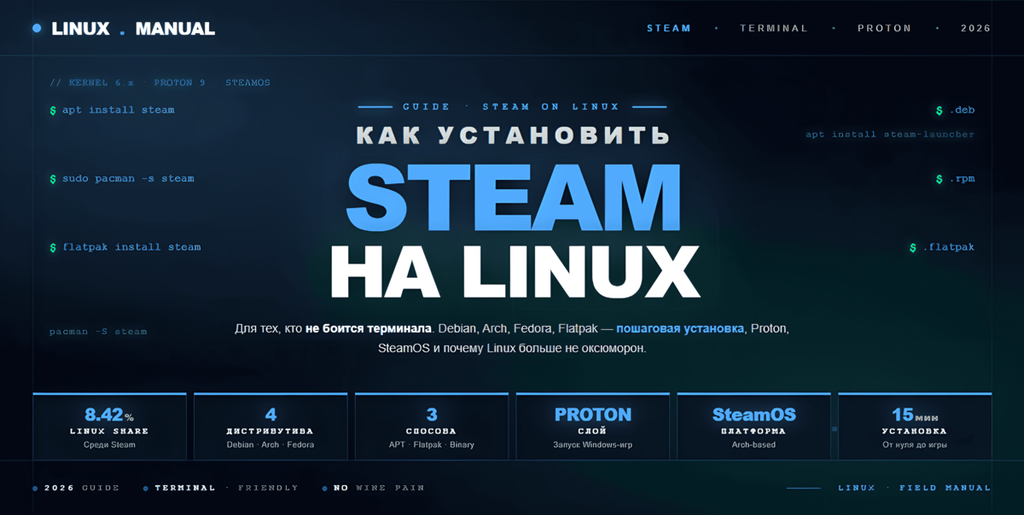Screen dimensions: 1024x515
Task: Click the large blue STEAM headline
Action: coord(513,196)
